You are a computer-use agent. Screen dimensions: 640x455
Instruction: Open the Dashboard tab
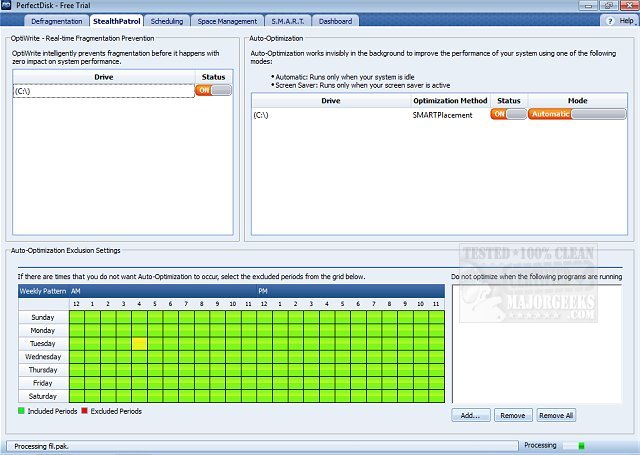[335, 21]
